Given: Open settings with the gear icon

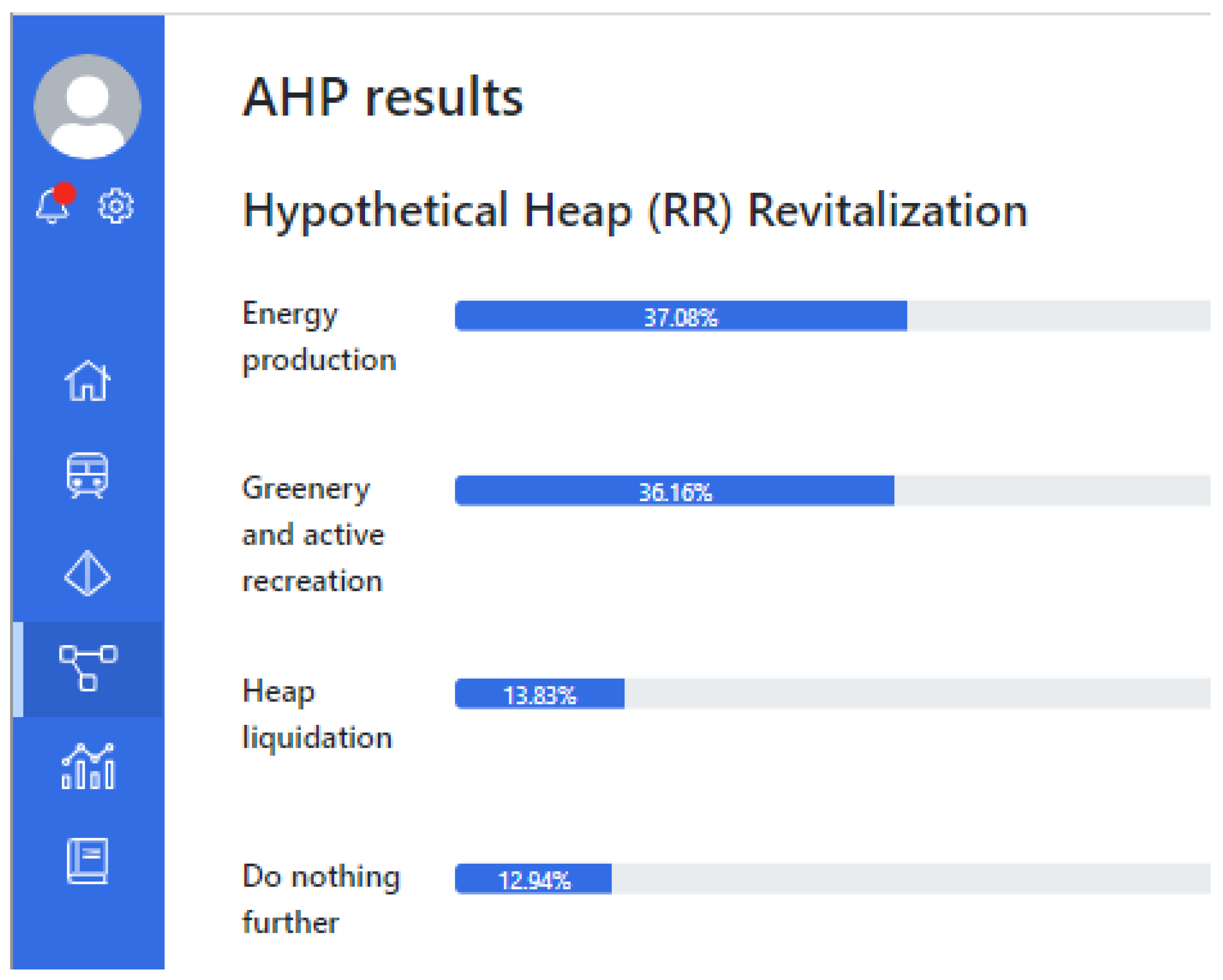Looking at the screenshot, I should [x=116, y=206].
